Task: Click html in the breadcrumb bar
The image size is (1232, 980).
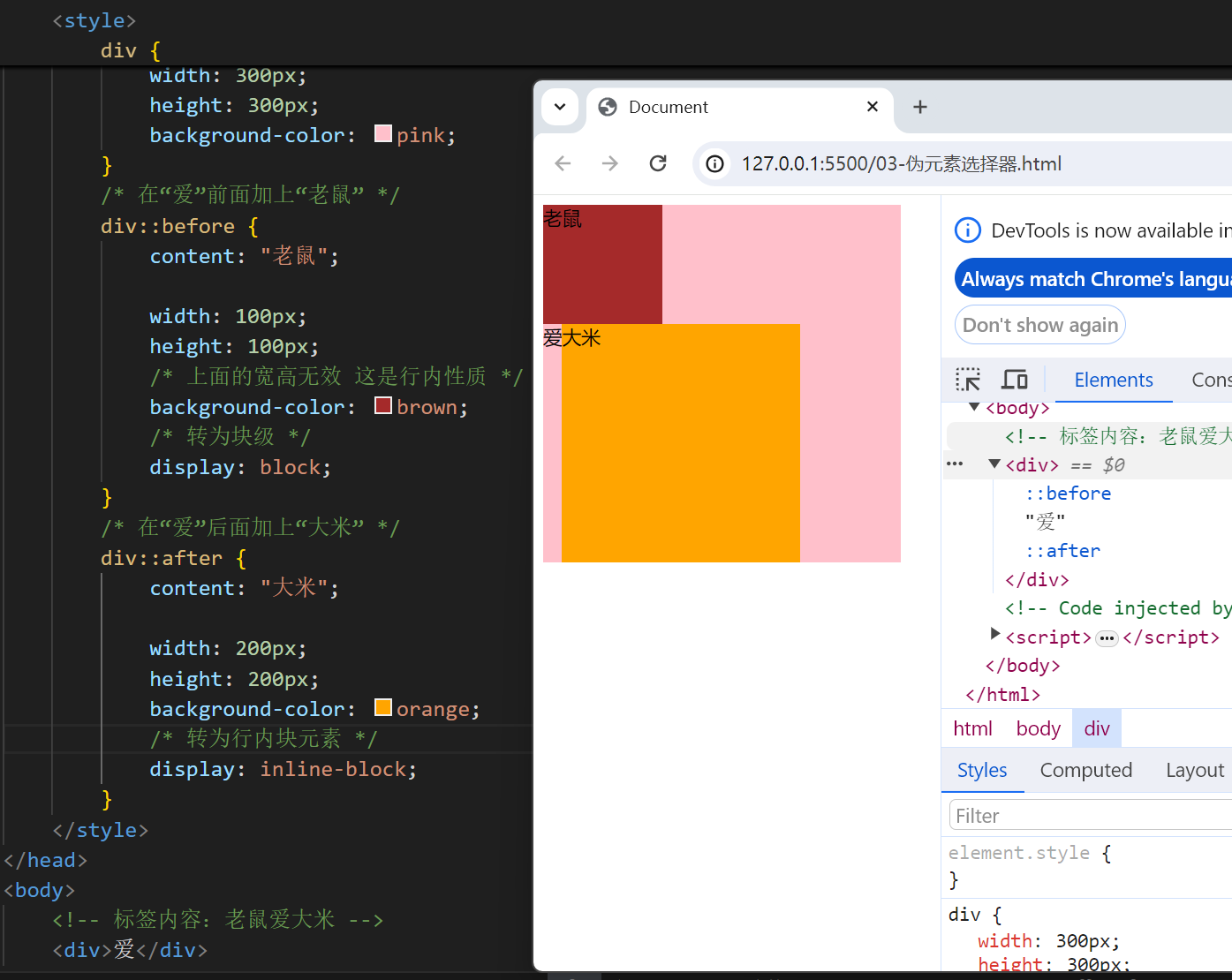Action: pos(972,728)
